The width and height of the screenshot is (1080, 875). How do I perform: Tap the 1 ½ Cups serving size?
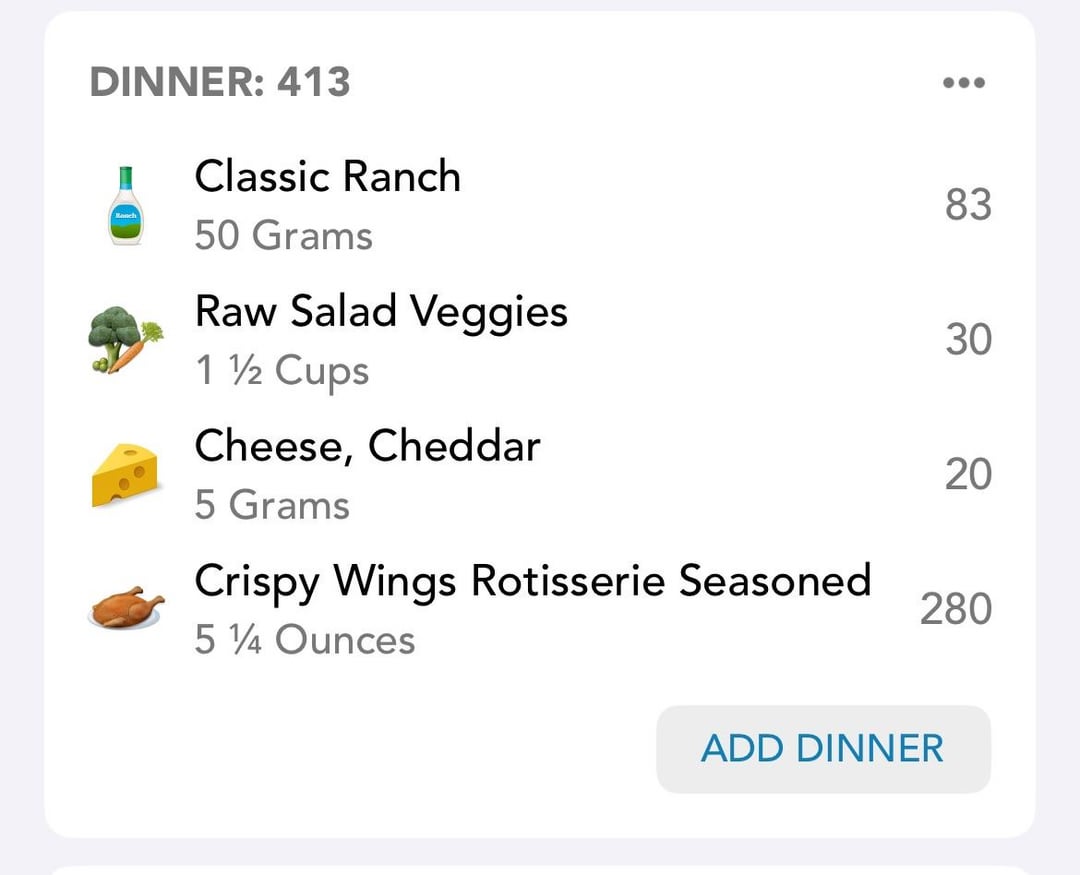pyautogui.click(x=282, y=372)
